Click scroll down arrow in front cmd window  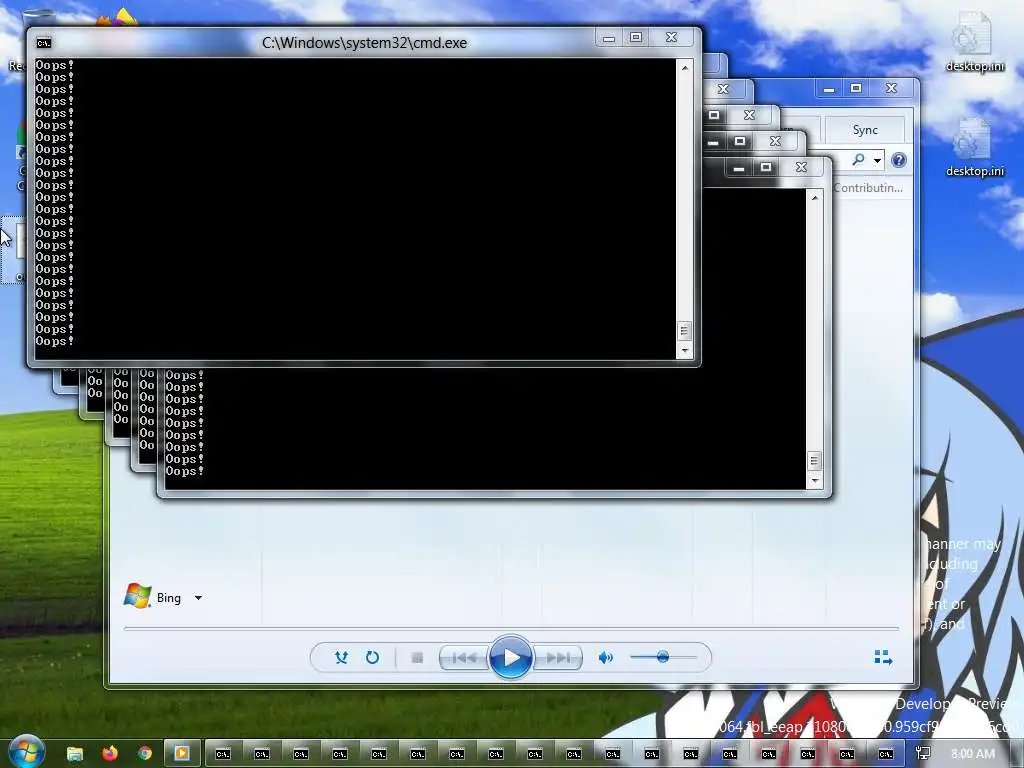click(x=684, y=351)
